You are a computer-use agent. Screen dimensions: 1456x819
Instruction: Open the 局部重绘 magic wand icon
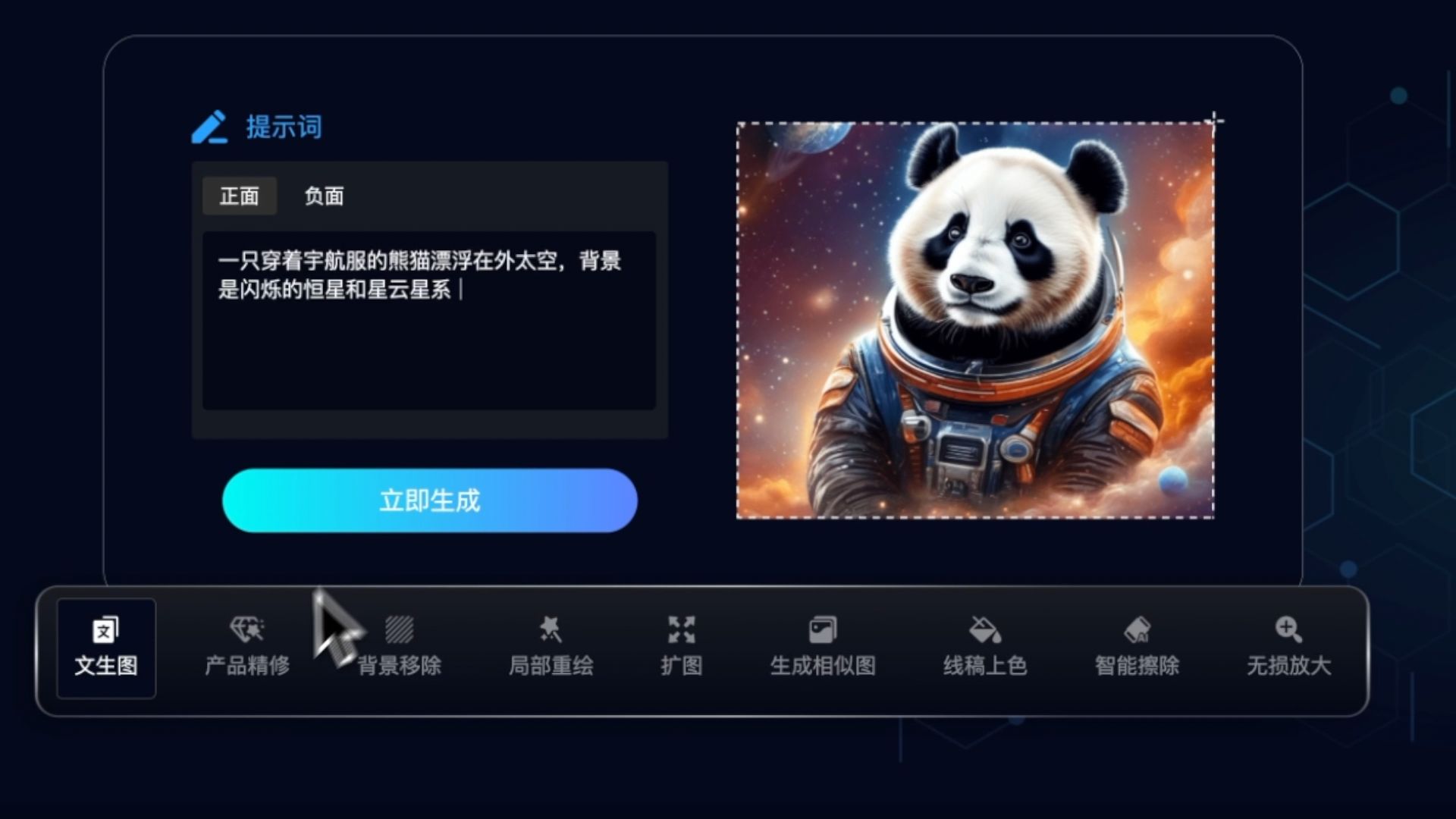[x=550, y=629]
